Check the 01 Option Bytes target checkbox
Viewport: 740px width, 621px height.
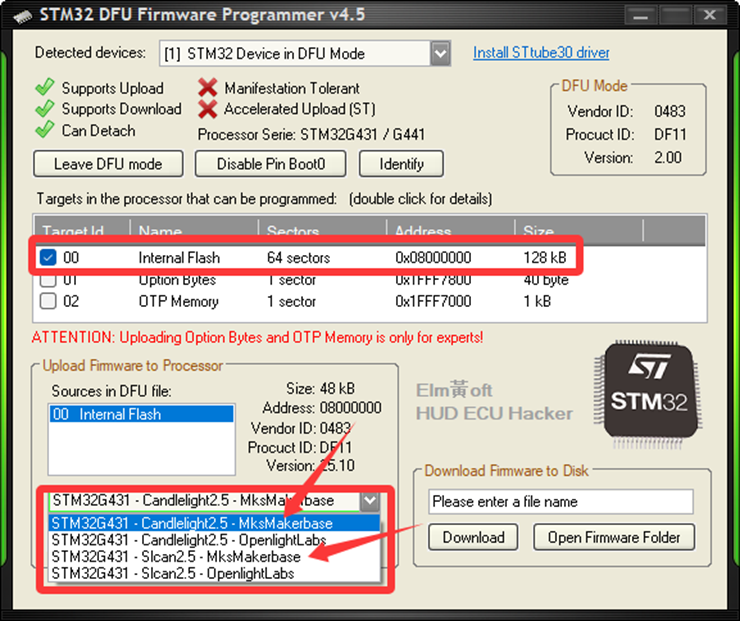[48, 280]
